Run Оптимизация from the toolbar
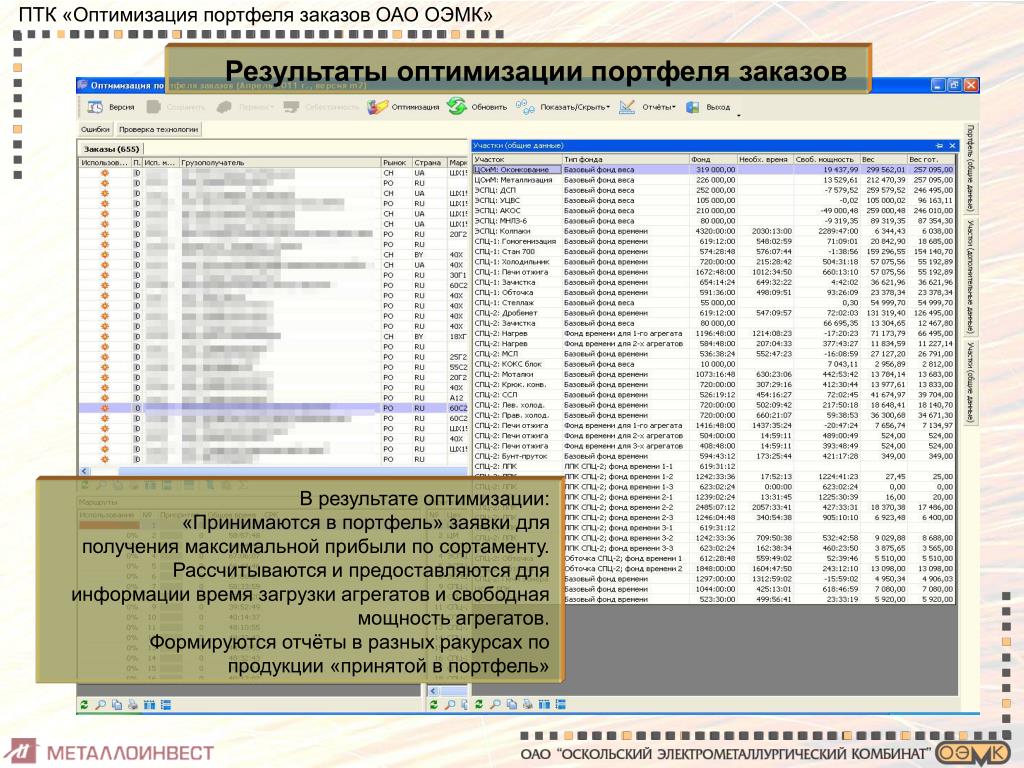Image resolution: width=1024 pixels, height=768 pixels. 403,107
